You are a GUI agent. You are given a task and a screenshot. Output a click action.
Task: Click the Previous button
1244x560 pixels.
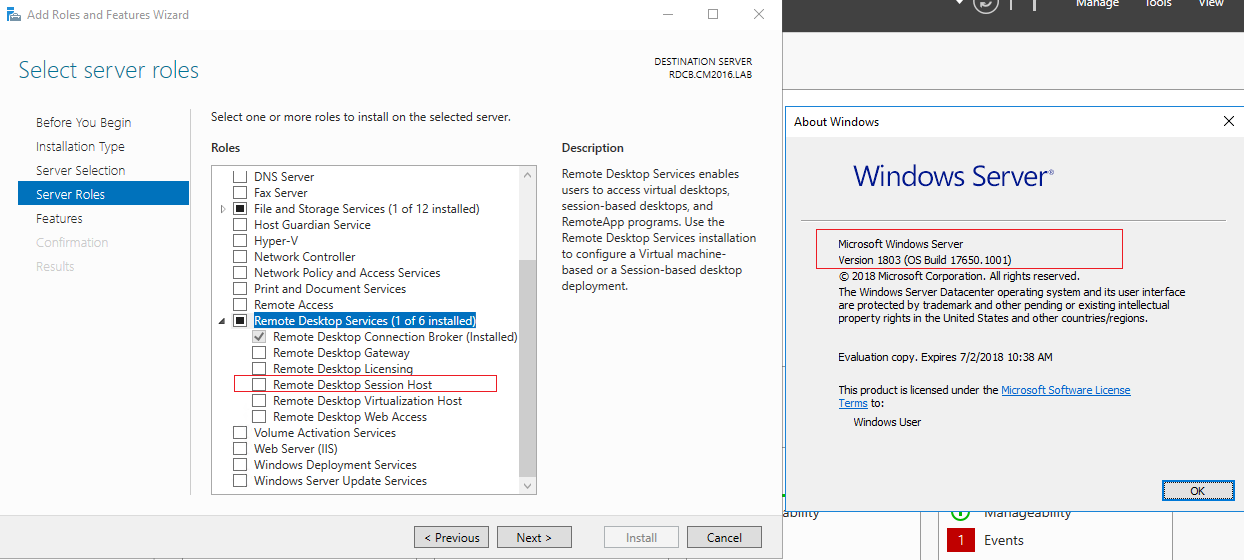[451, 537]
